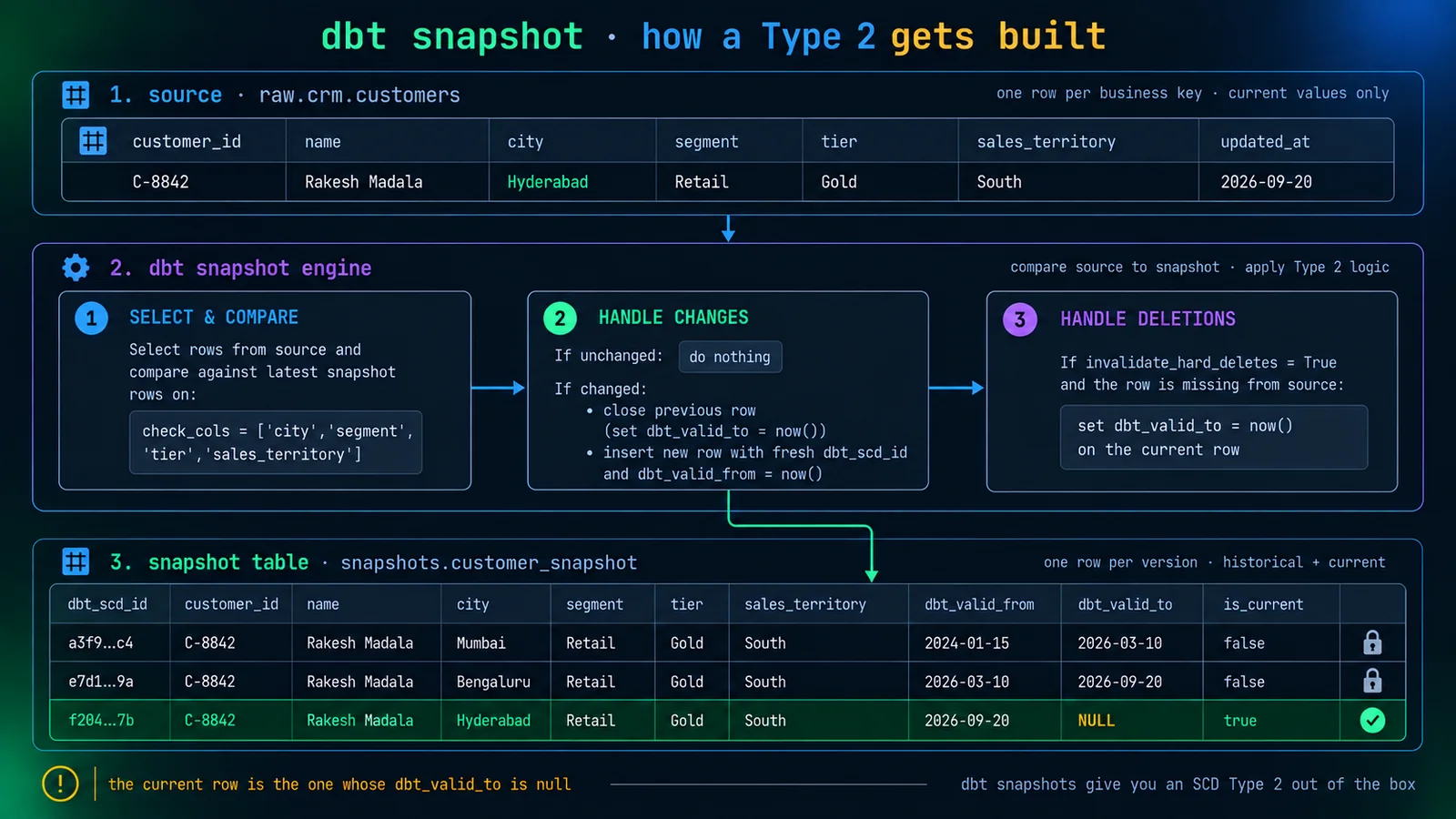Click 'one row per version' caption
The height and width of the screenshot is (819, 1456).
(1120, 562)
